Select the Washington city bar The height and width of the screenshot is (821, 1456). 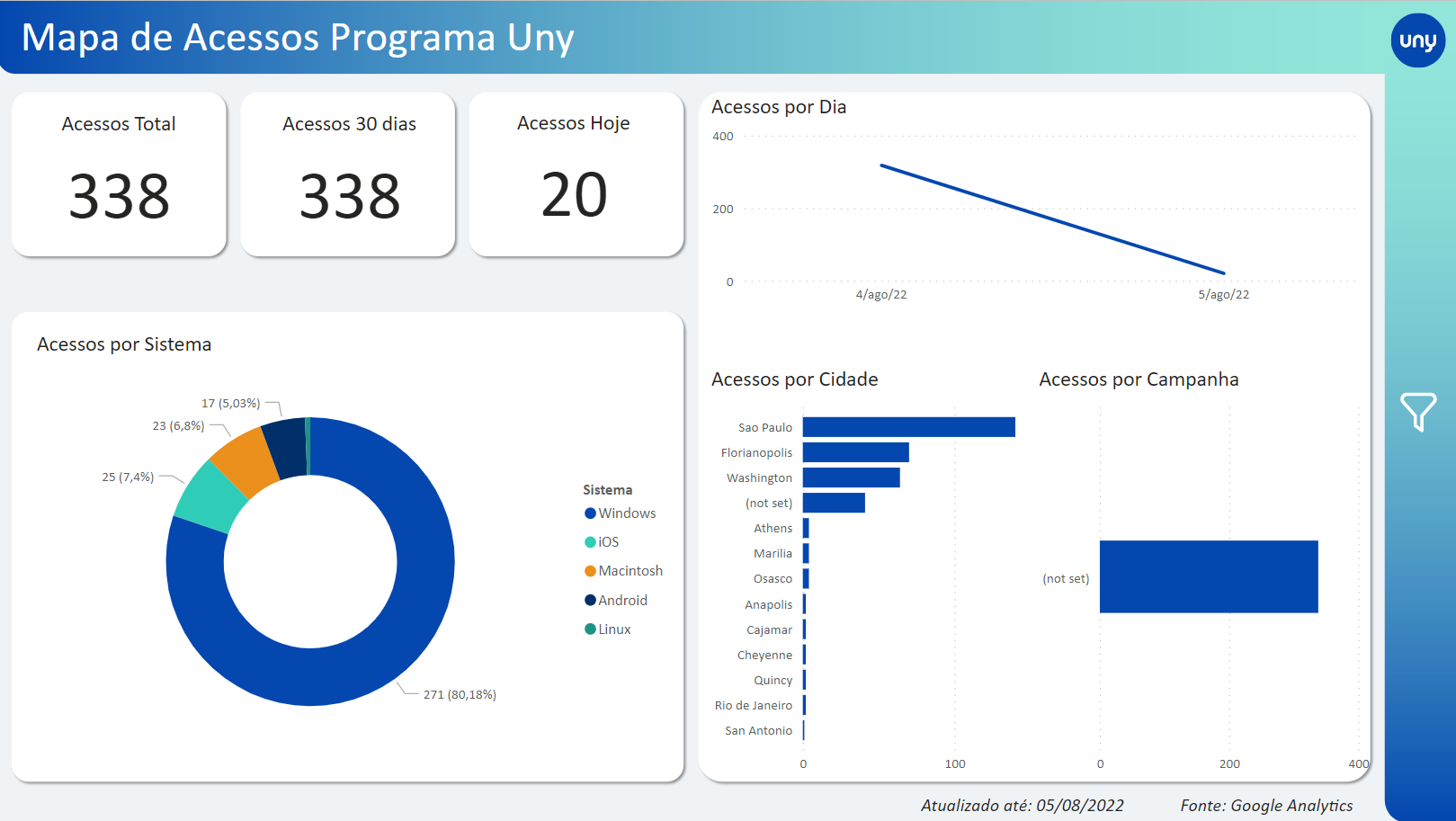pos(851,477)
